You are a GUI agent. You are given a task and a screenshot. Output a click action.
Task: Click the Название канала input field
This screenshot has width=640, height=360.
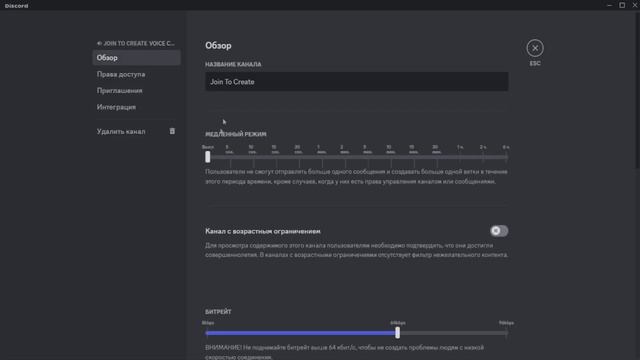pyautogui.click(x=356, y=82)
